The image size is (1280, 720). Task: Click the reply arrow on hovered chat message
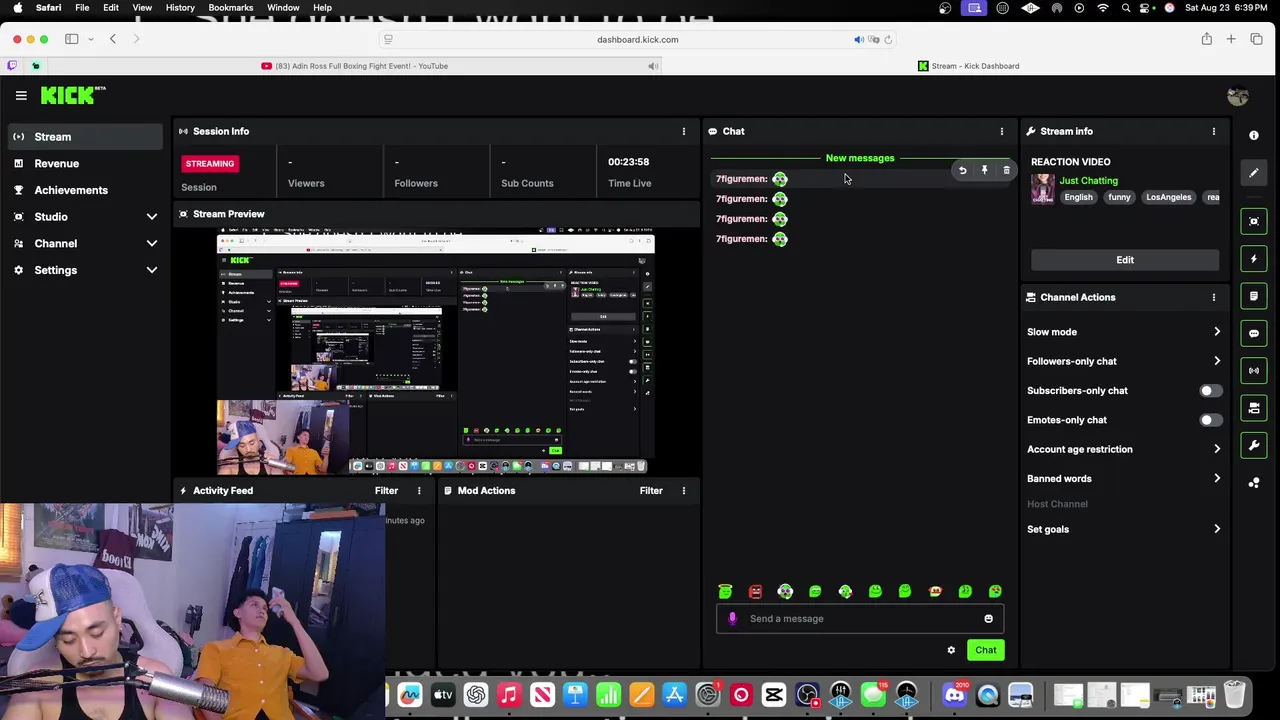[962, 171]
